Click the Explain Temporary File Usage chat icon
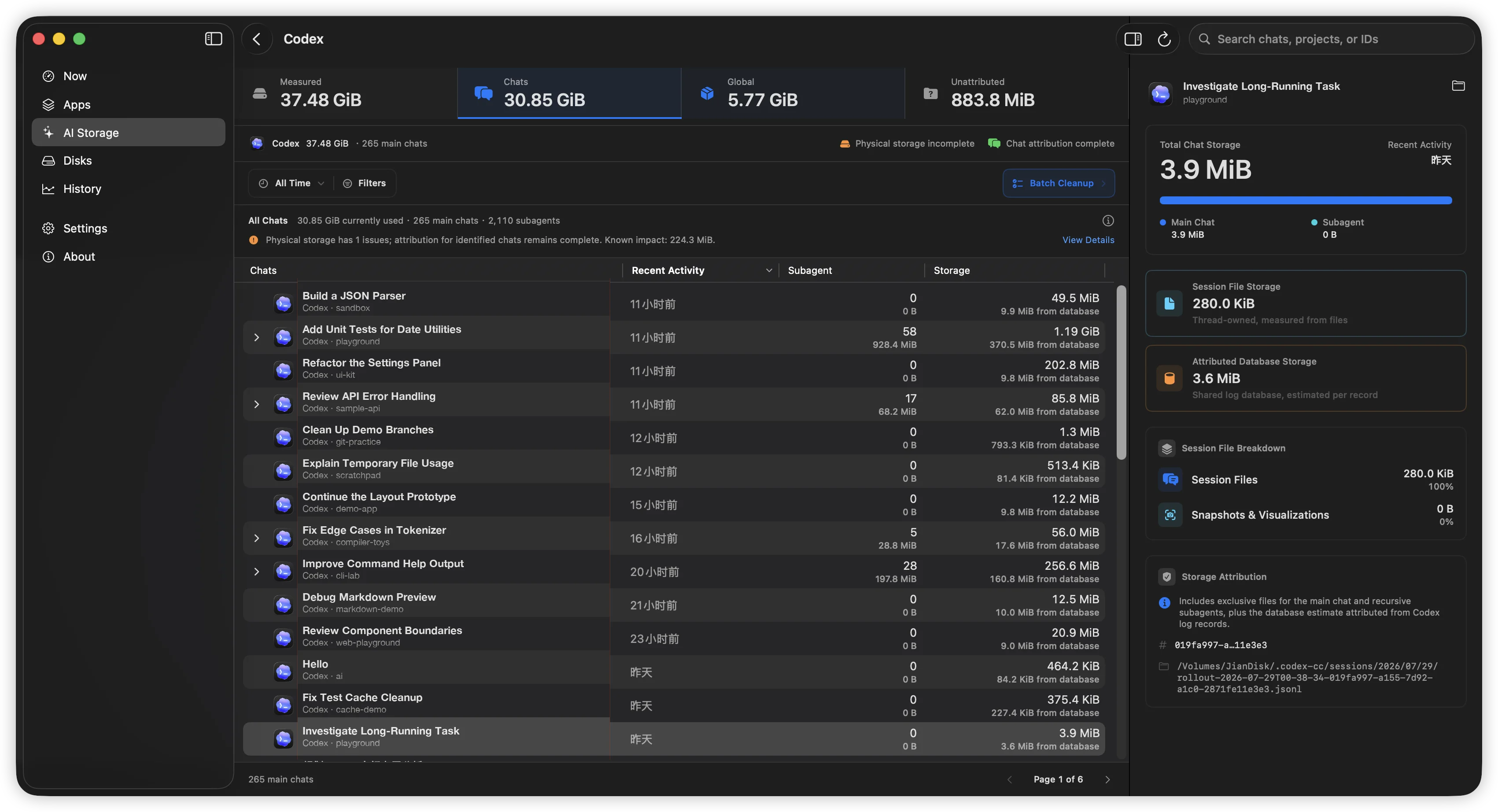The image size is (1498, 812). point(283,471)
